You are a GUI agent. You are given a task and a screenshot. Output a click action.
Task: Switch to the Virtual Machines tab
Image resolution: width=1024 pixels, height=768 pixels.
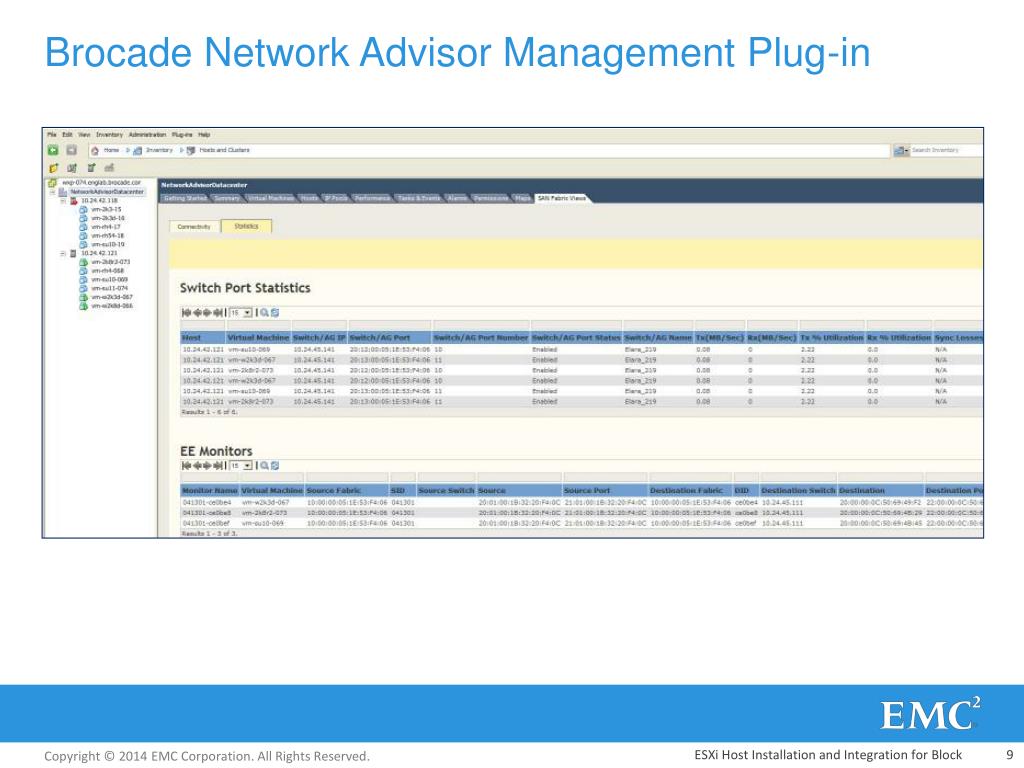click(270, 198)
